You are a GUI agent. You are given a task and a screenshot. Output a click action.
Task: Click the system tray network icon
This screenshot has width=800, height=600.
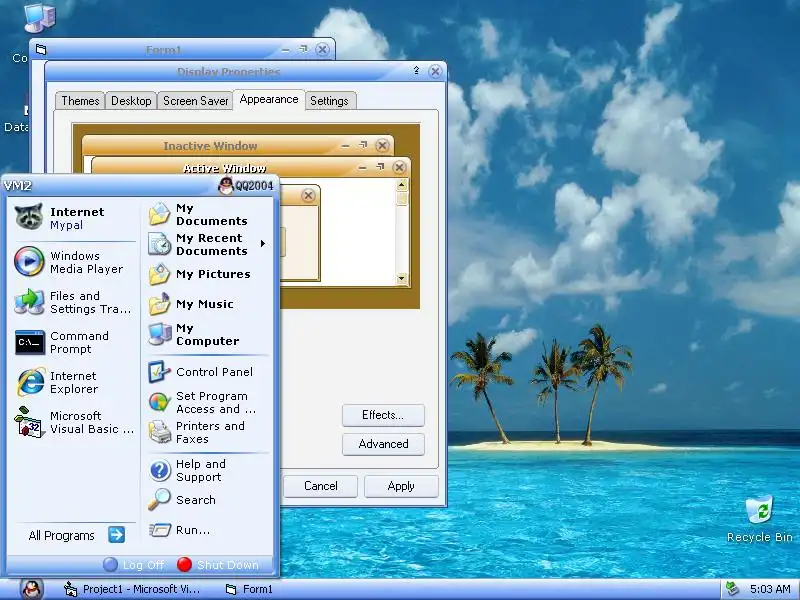pos(732,589)
